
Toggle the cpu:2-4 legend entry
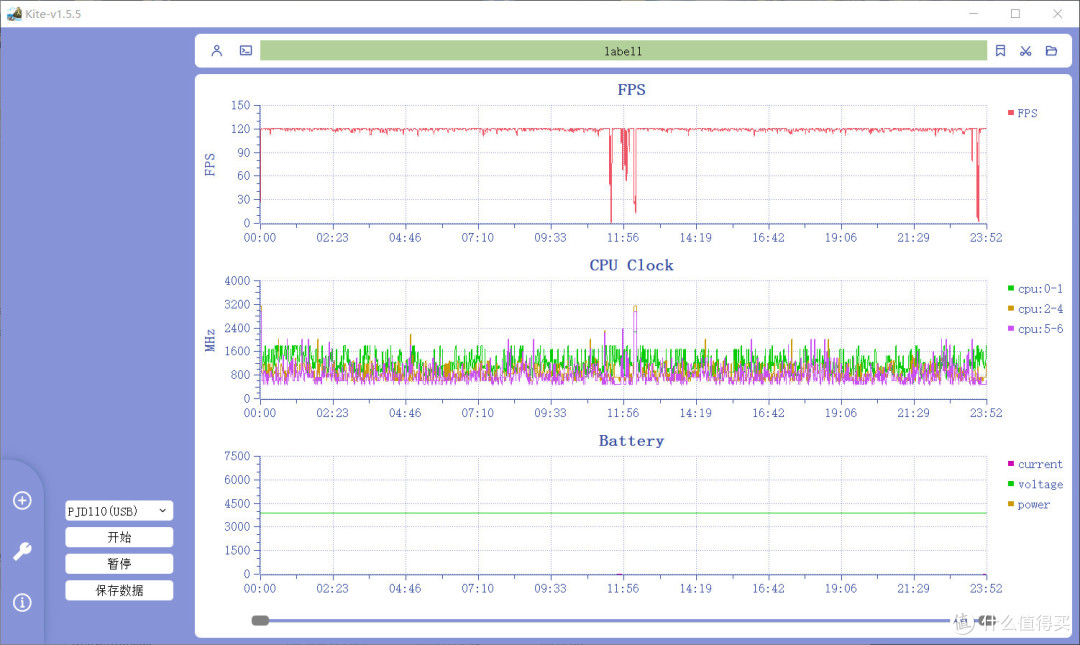click(1035, 309)
